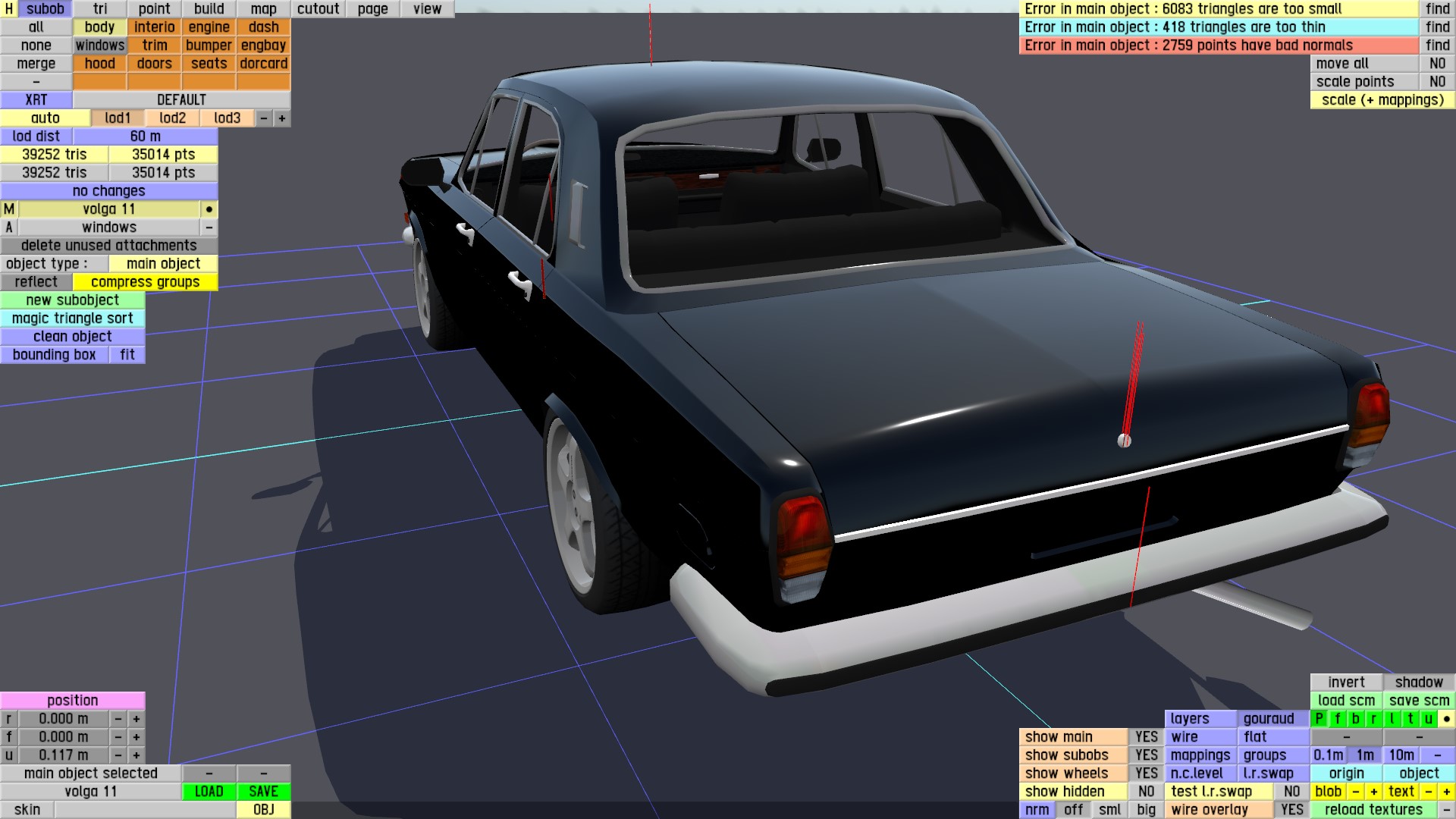Change the lod dist 60 m value
Viewport: 1456px width, 819px height.
pos(145,136)
